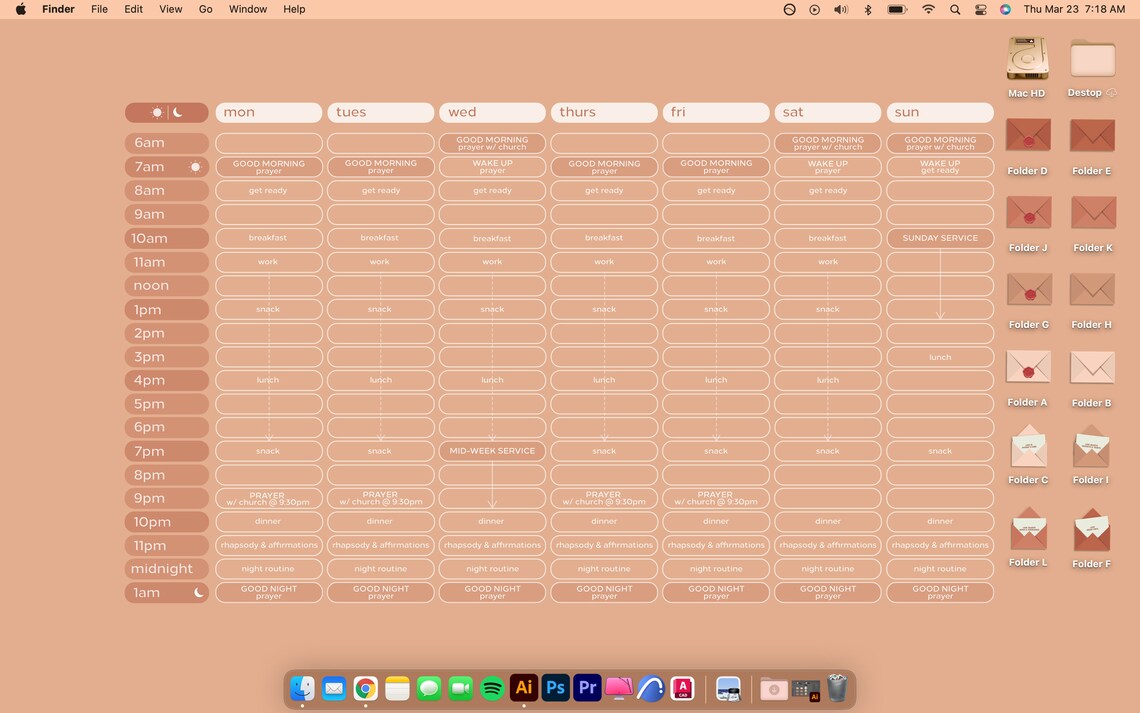Toggle Do Not Disturb in the menu bar
The image size is (1140, 713).
tap(789, 9)
